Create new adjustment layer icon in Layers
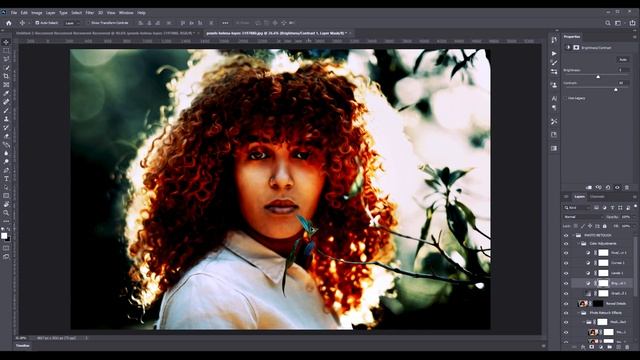The width and height of the screenshot is (640, 360). pyautogui.click(x=600, y=347)
